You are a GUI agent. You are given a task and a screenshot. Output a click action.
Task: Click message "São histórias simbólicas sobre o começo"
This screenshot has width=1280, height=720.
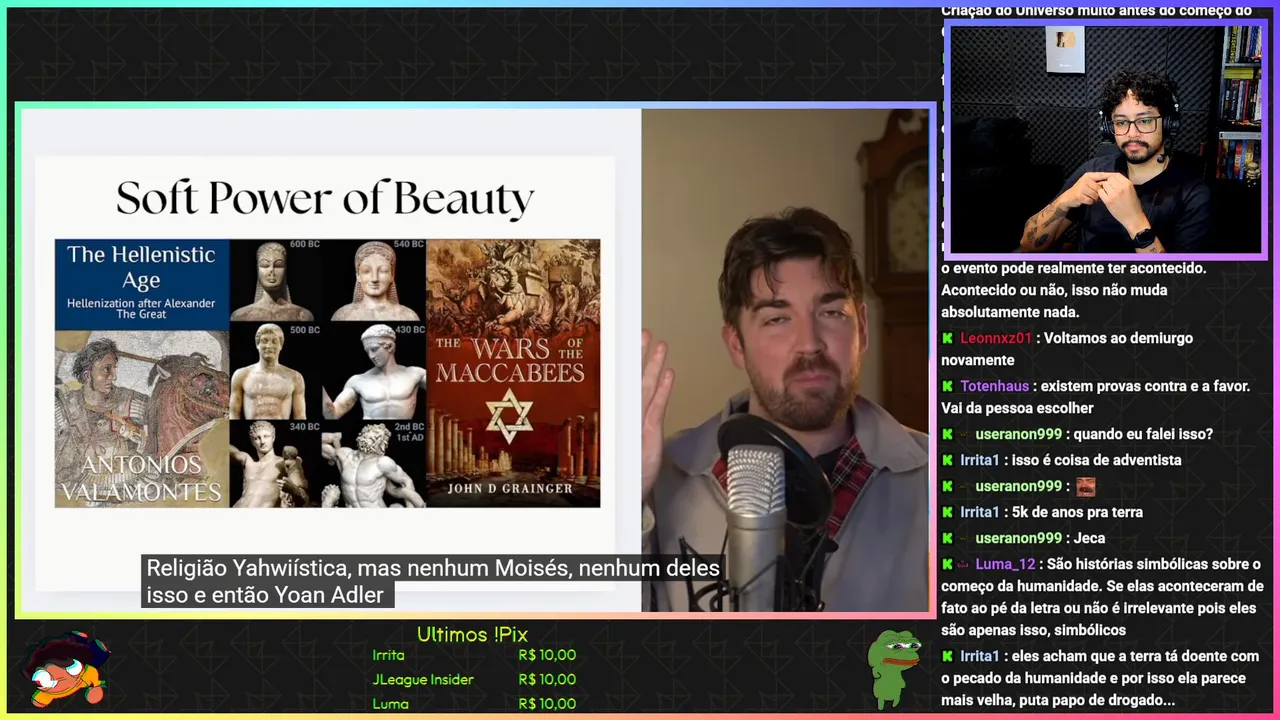[x=1102, y=597]
